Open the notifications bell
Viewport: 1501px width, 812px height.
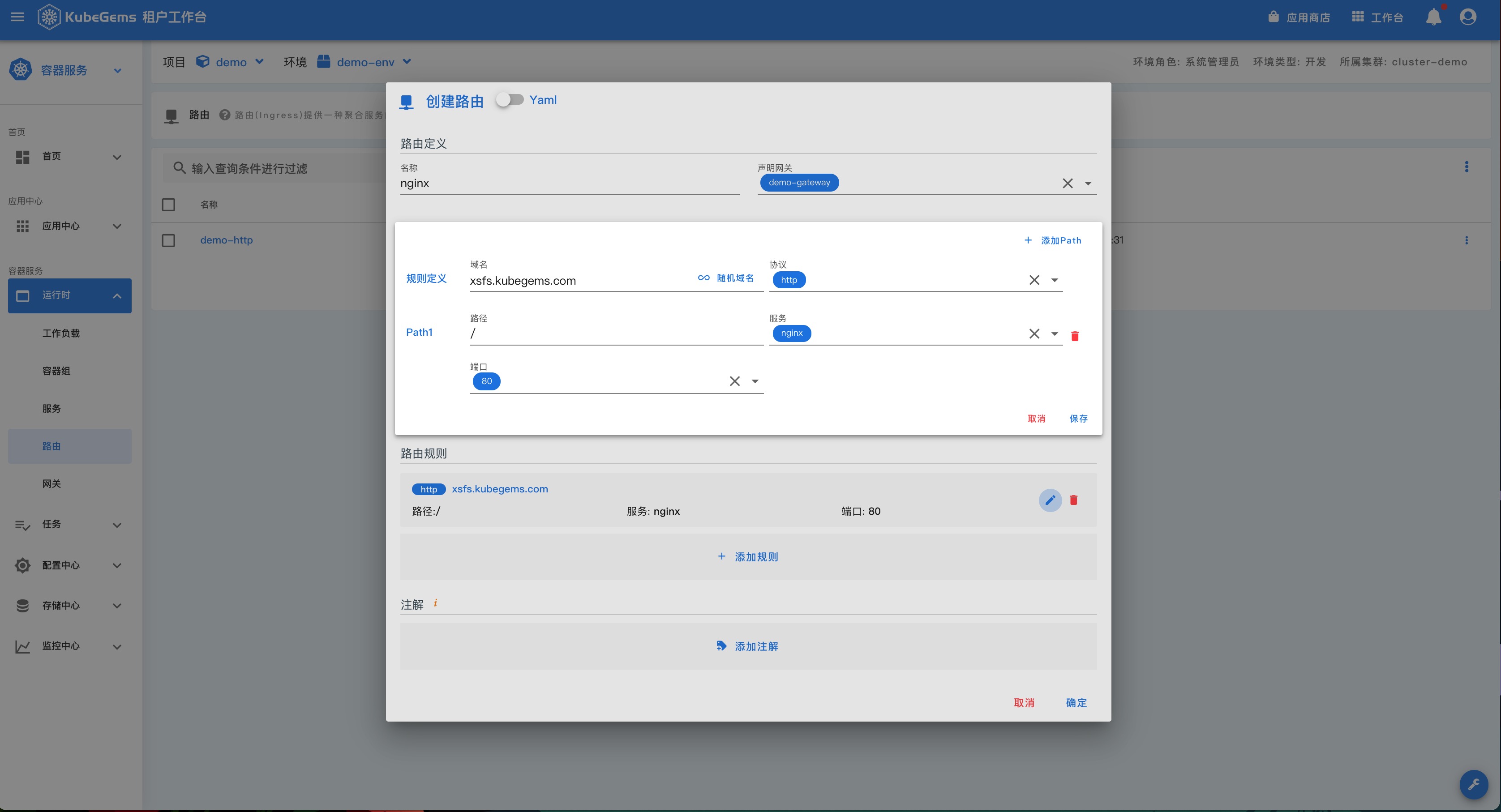1434,17
